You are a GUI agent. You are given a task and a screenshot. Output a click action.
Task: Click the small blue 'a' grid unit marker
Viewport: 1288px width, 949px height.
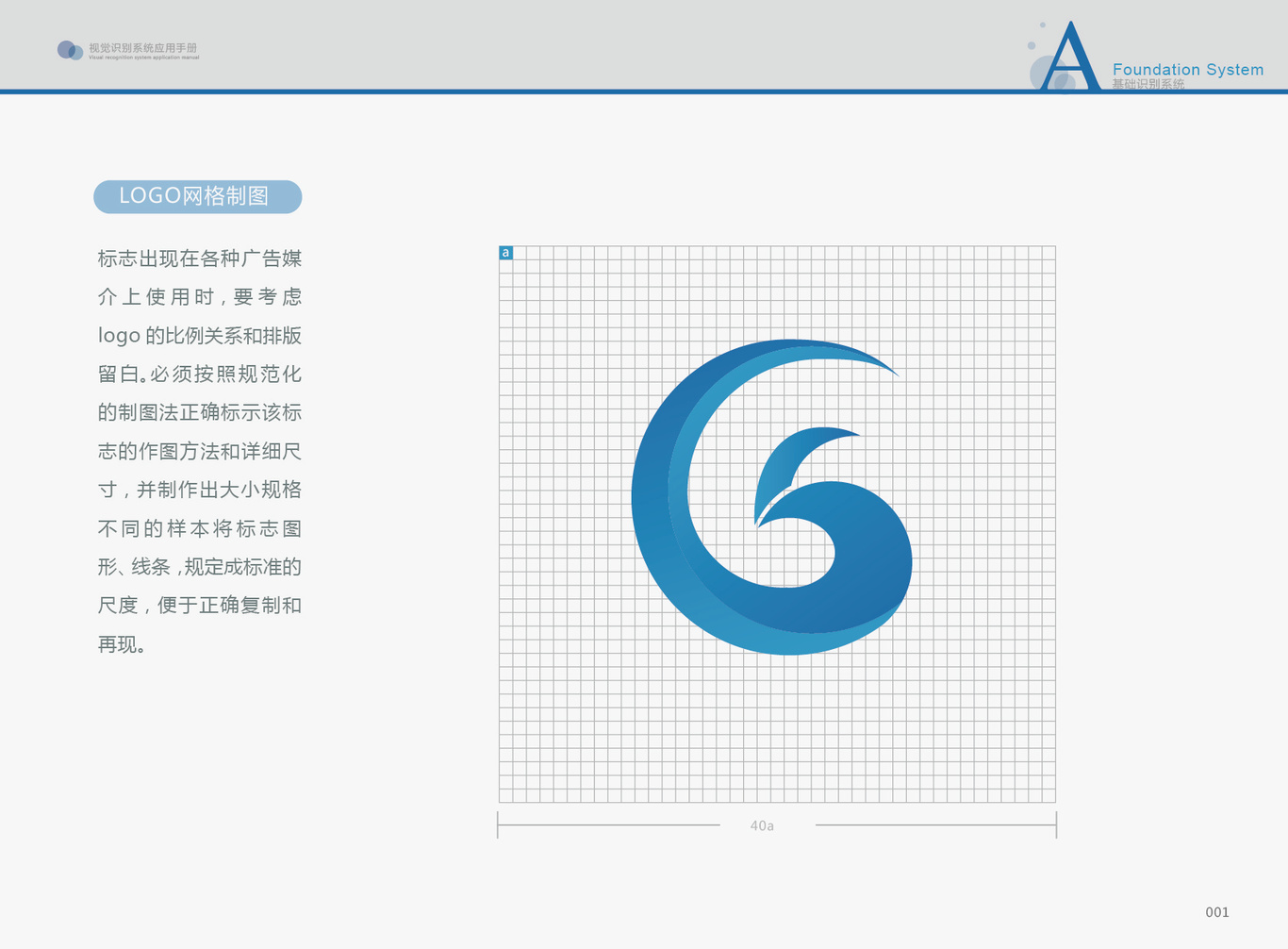(505, 253)
